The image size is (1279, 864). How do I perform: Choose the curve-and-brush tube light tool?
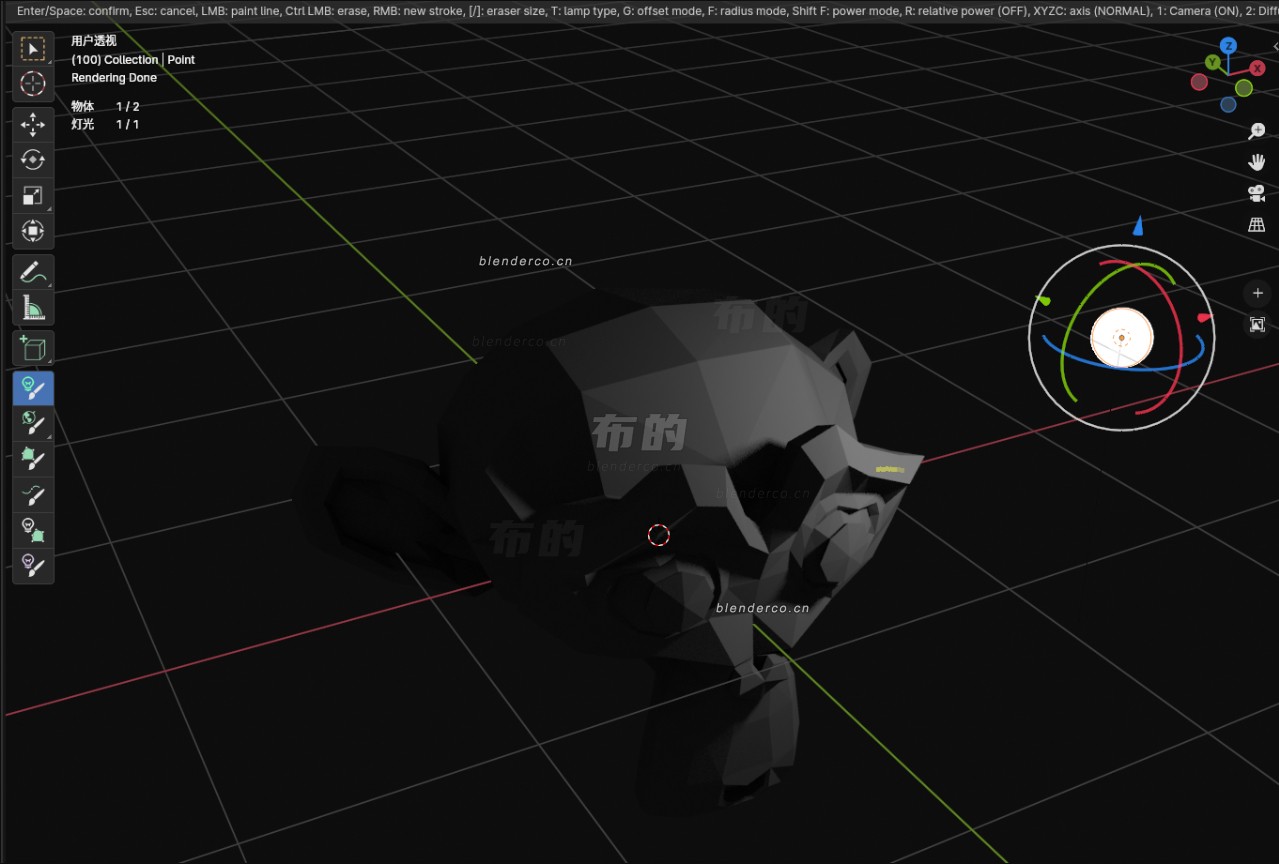pos(33,495)
